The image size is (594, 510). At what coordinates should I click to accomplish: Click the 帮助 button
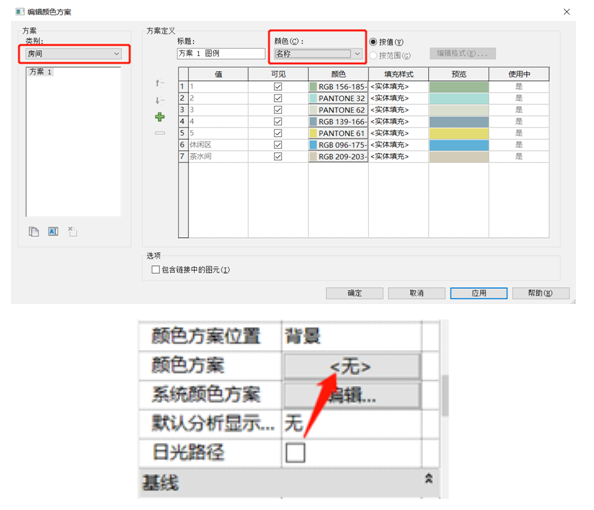point(541,293)
